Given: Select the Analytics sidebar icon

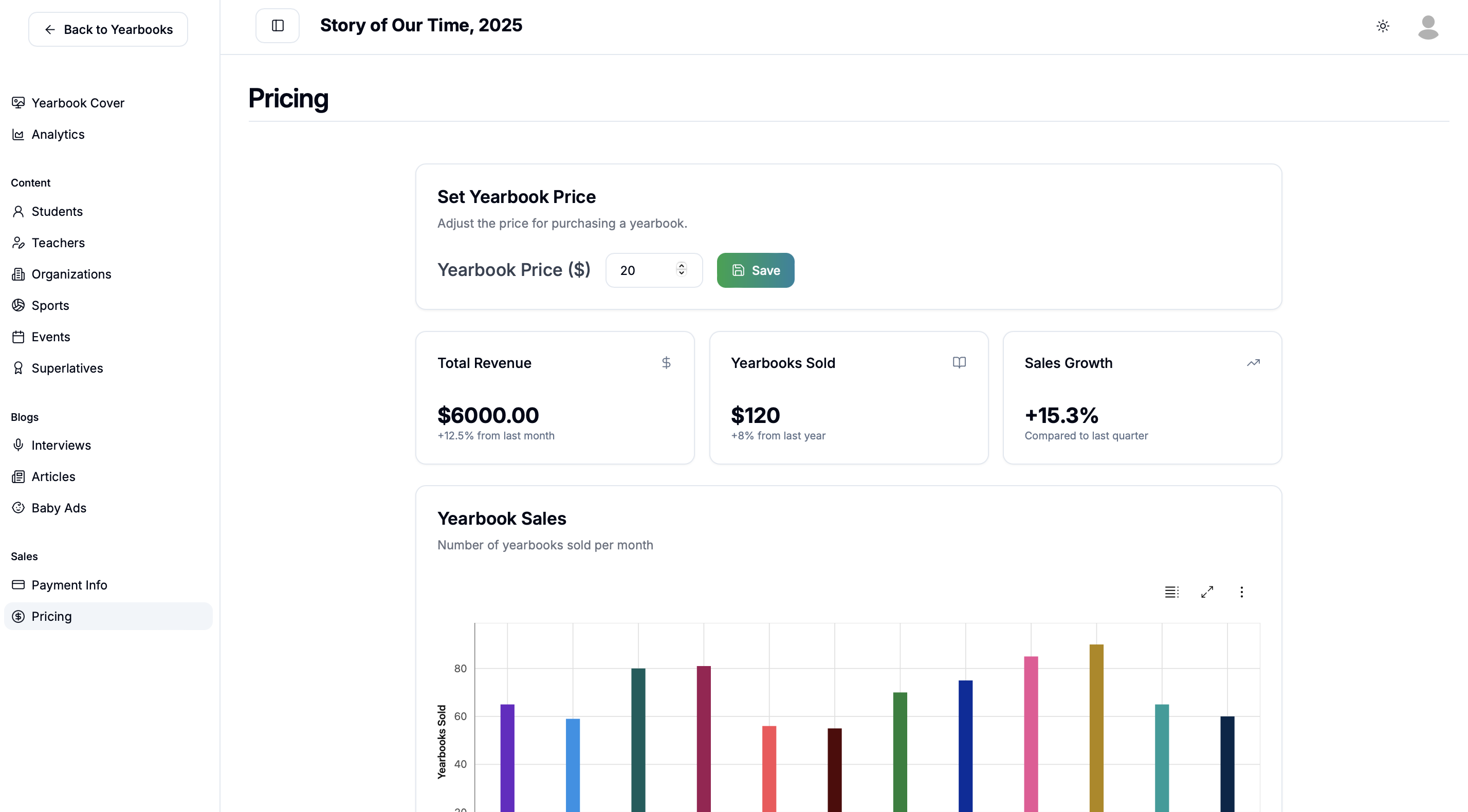Looking at the screenshot, I should click(x=17, y=134).
